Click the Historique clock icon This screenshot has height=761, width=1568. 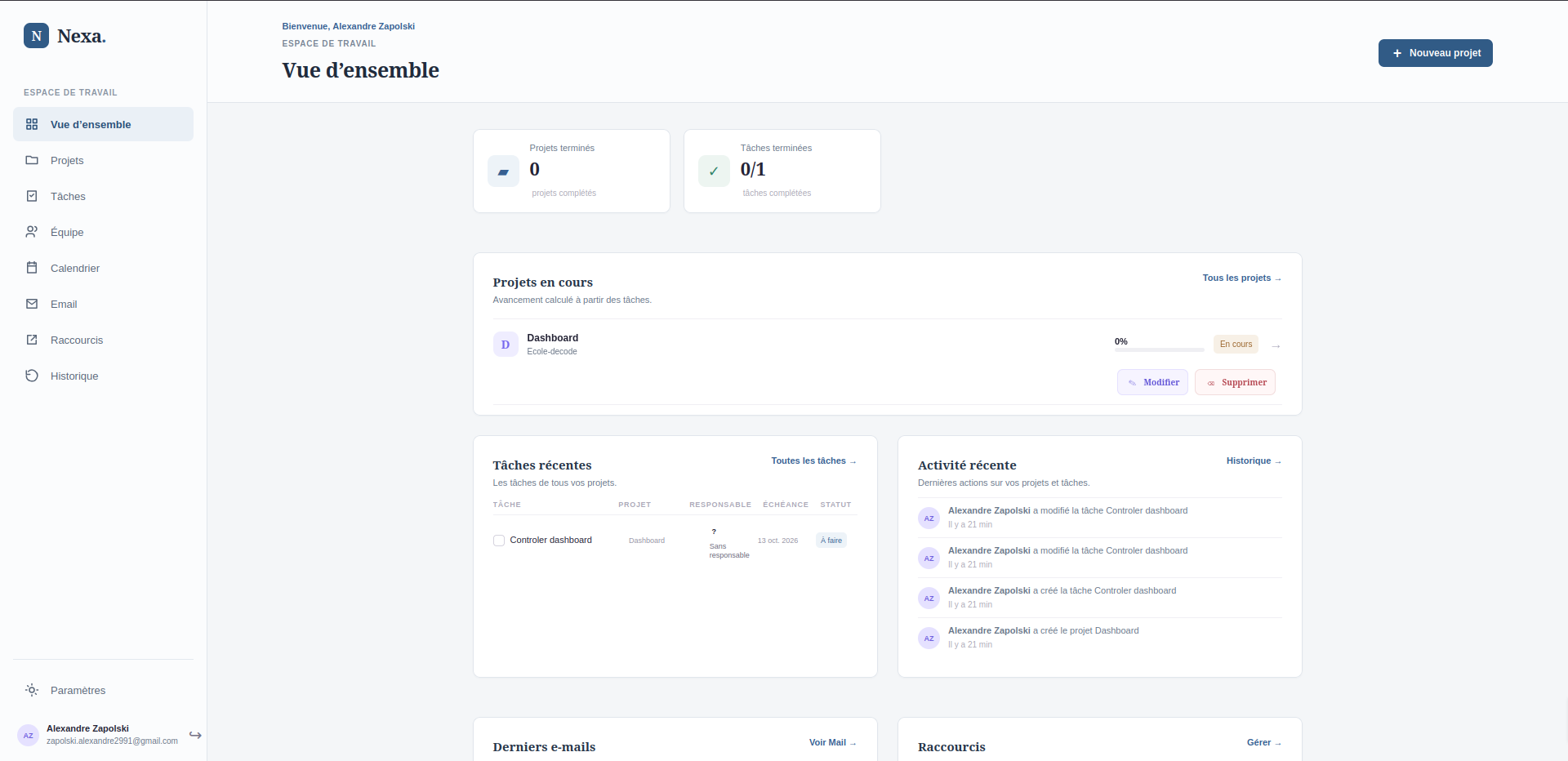point(32,376)
